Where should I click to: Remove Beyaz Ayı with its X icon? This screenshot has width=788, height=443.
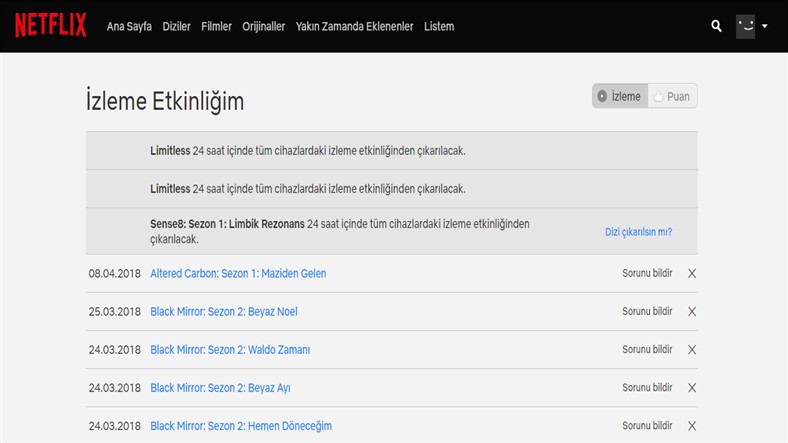coord(692,388)
